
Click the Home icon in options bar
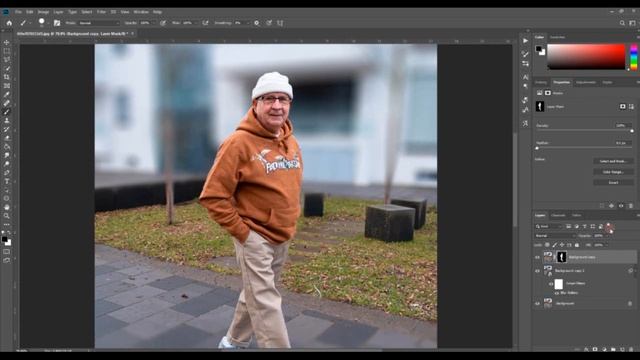(x=9, y=23)
